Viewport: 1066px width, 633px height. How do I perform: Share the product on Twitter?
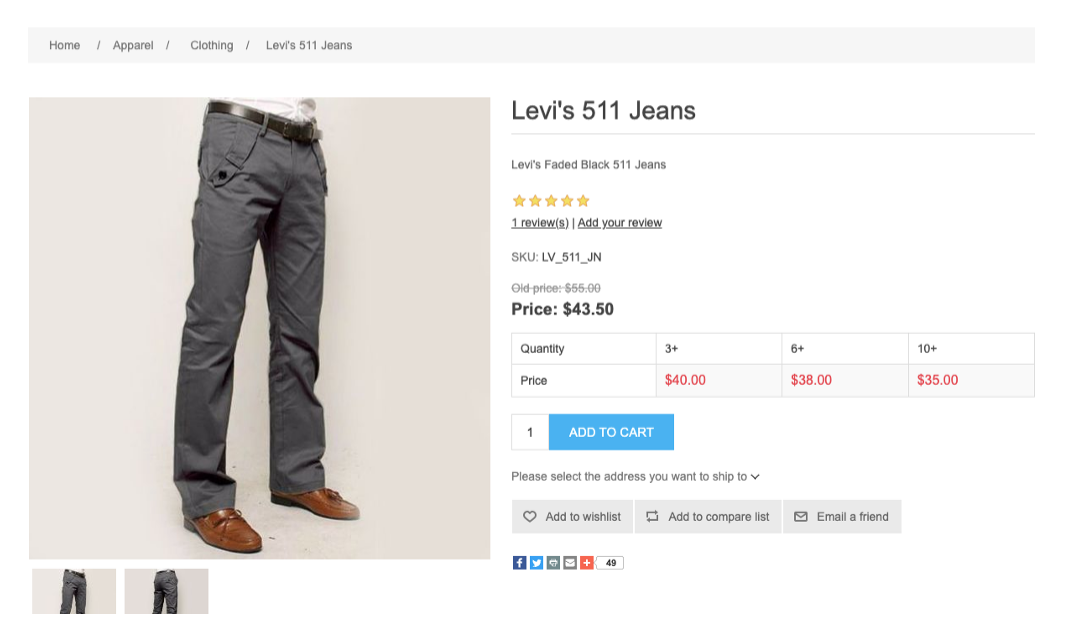point(536,563)
